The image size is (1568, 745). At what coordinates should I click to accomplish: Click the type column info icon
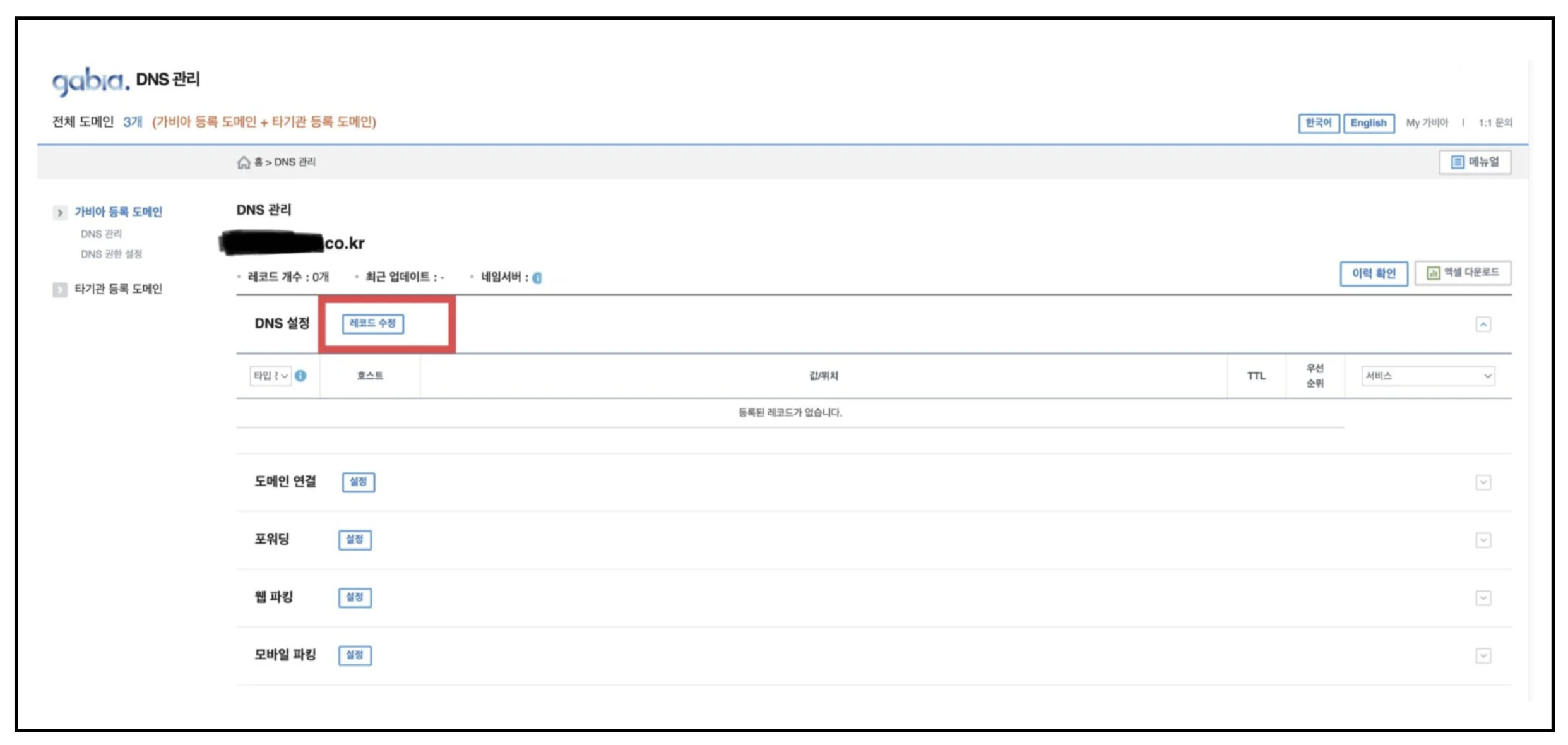click(300, 376)
